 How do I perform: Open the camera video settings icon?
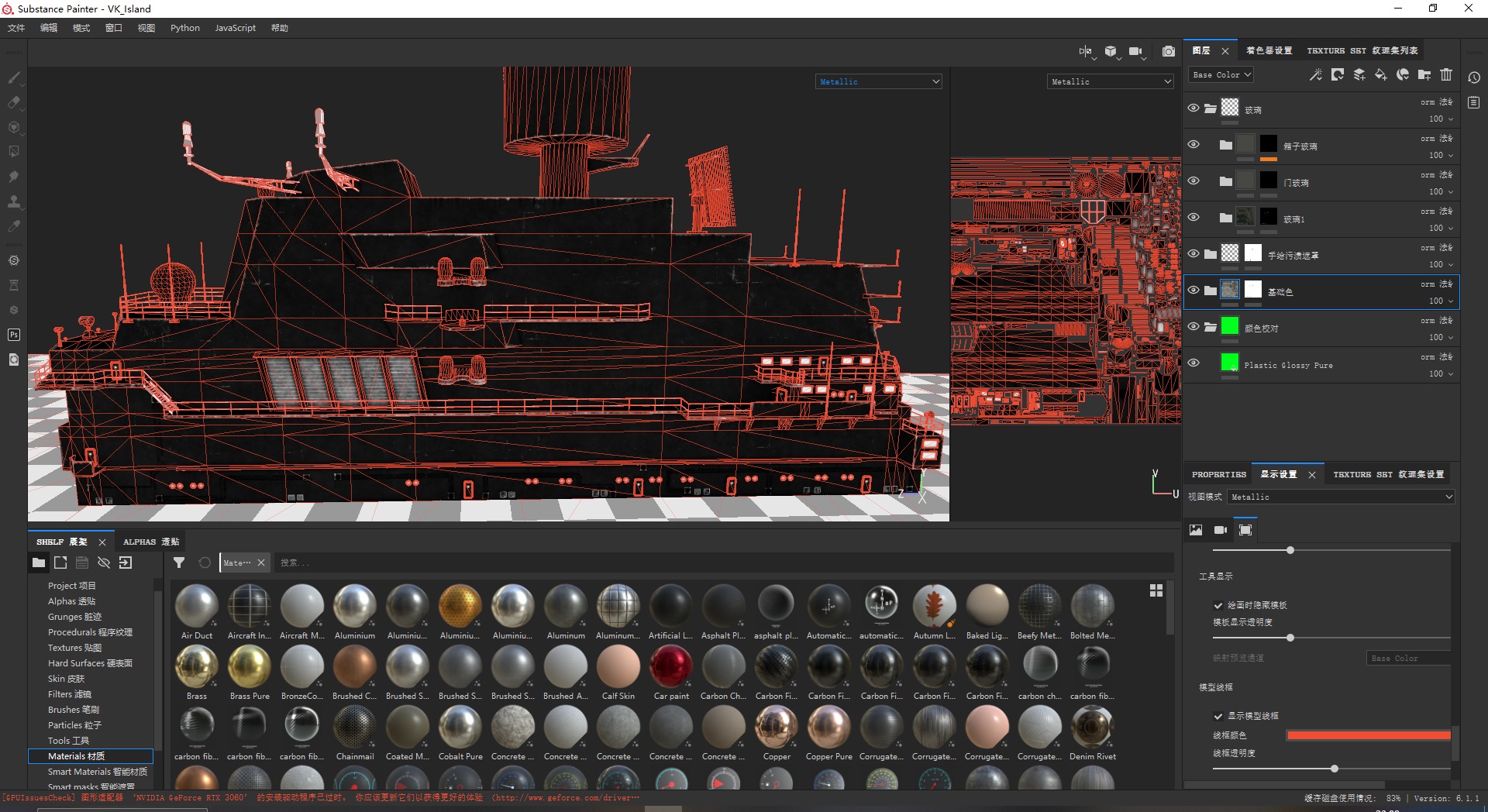[x=1136, y=51]
